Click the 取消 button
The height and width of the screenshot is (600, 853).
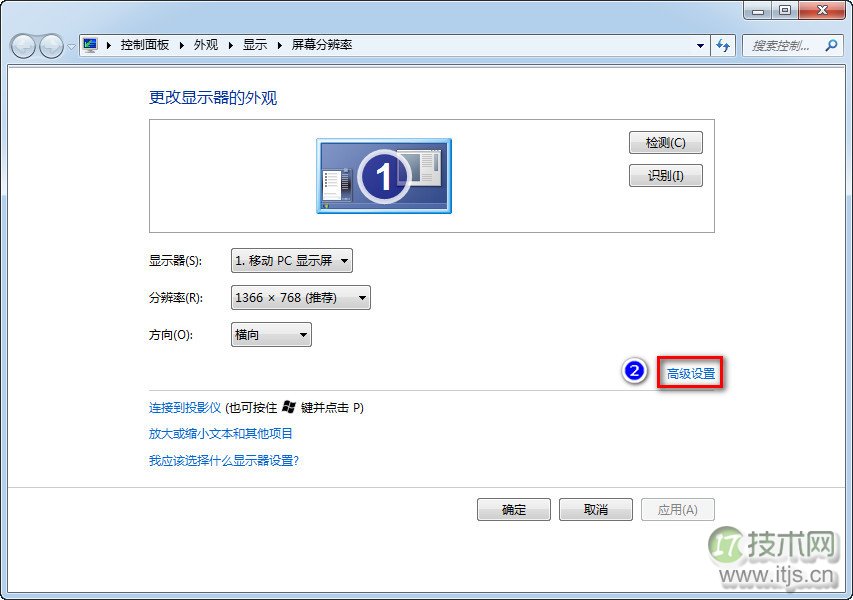pos(596,510)
